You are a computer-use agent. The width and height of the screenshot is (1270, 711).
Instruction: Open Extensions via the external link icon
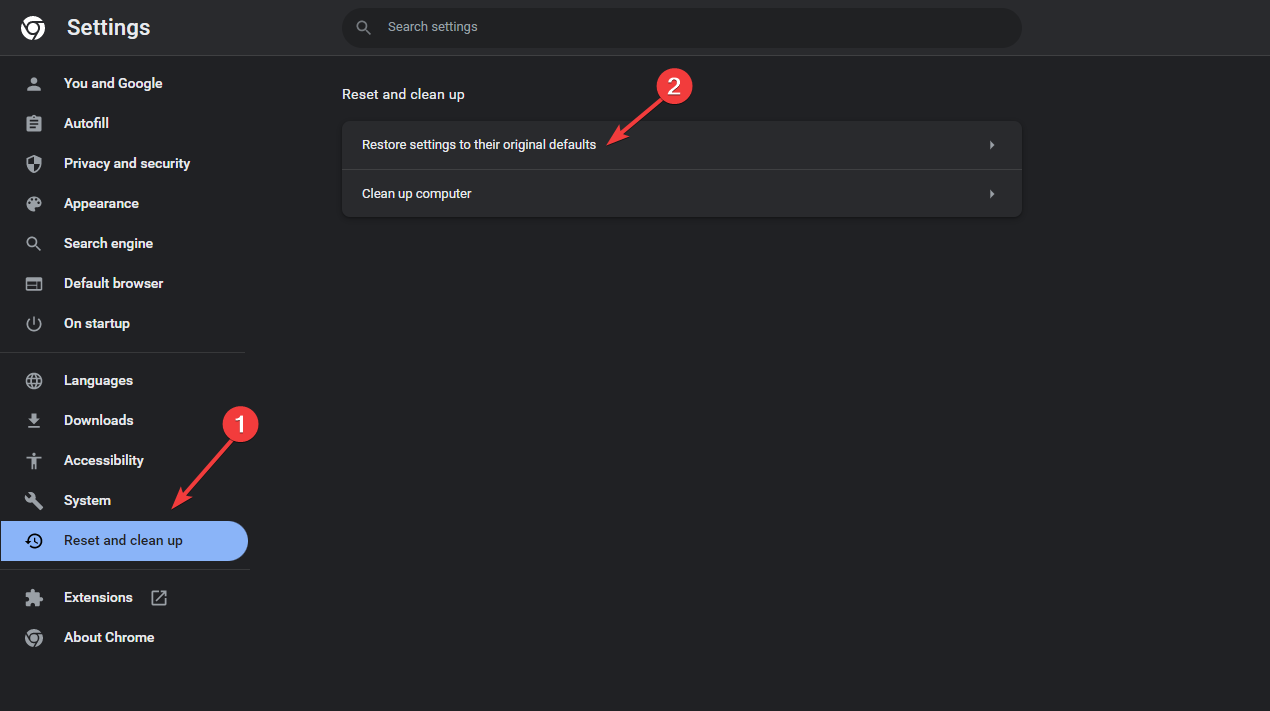158,597
